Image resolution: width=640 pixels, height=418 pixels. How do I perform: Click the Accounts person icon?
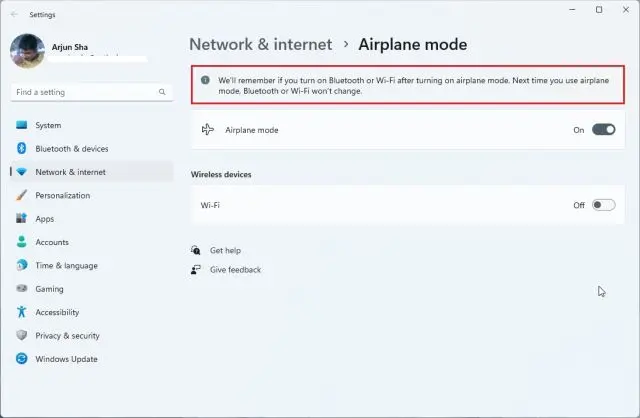point(21,242)
